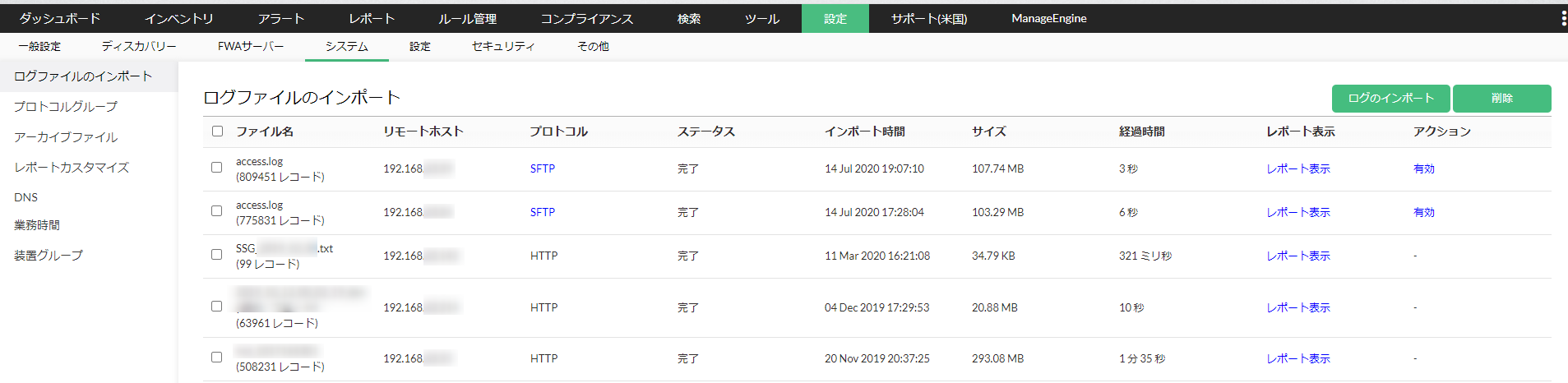Open レポート表示 for the 107.74 MB log
This screenshot has height=383, width=1568.
click(x=1297, y=168)
